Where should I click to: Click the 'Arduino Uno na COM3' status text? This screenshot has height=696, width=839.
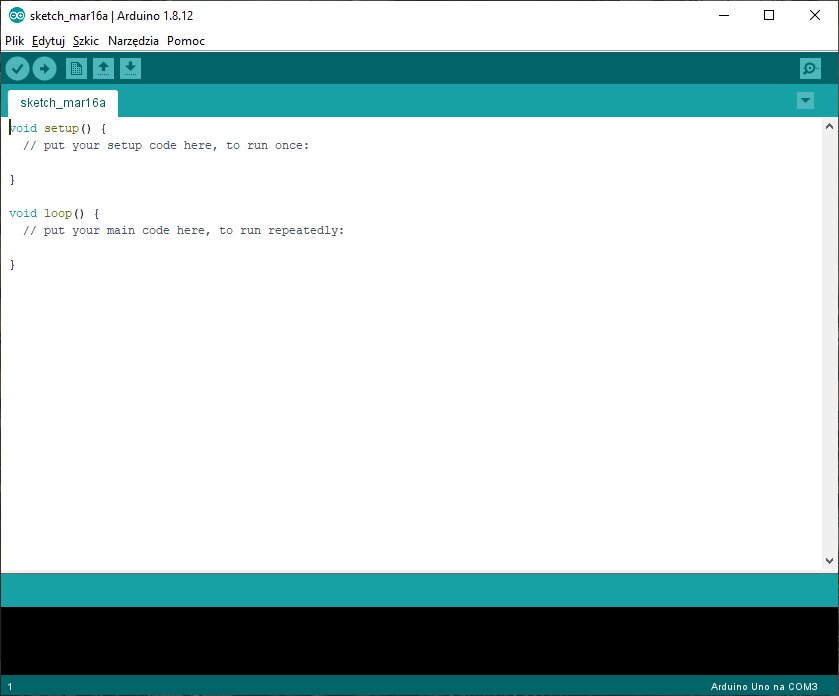[764, 686]
